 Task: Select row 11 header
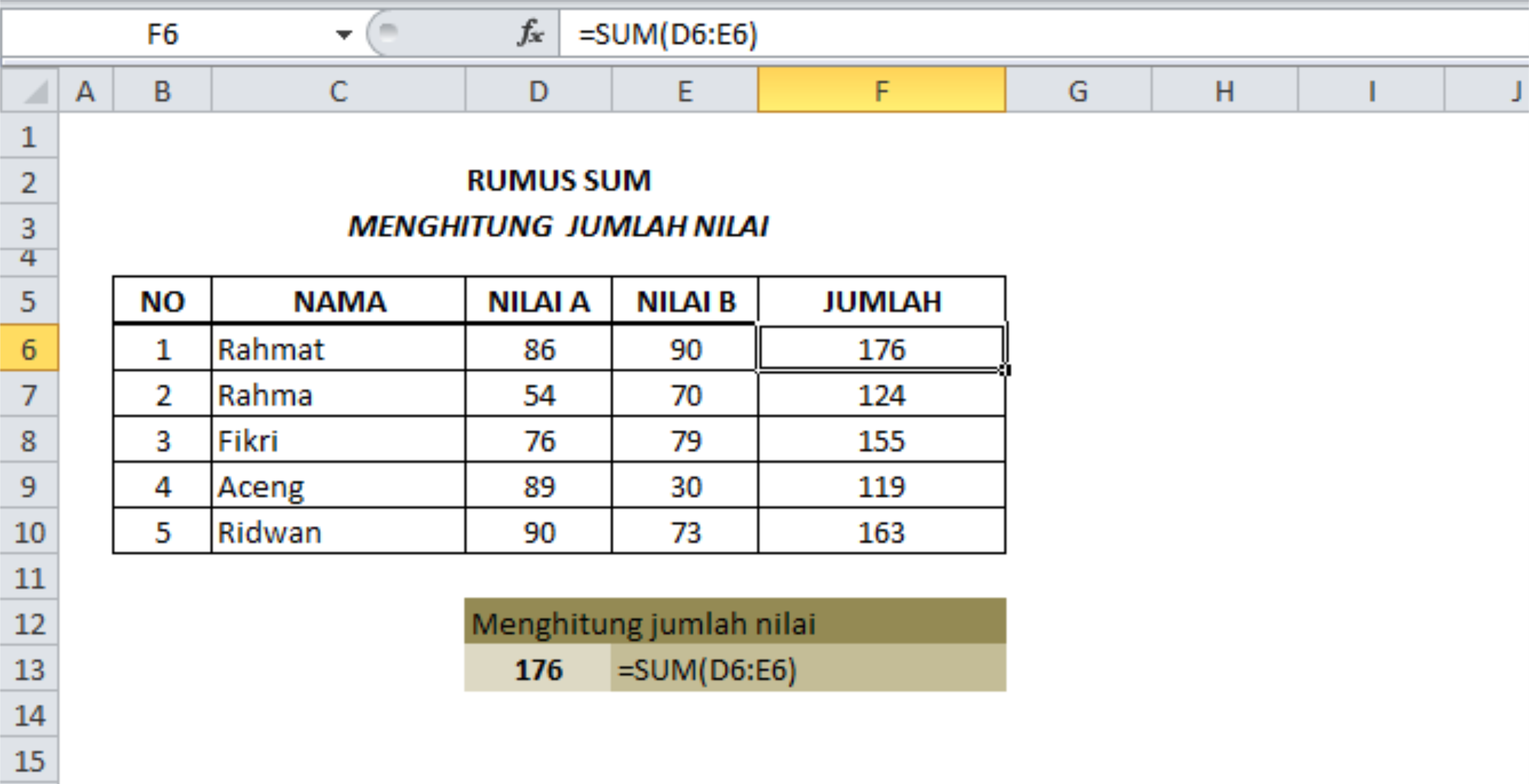tap(29, 578)
